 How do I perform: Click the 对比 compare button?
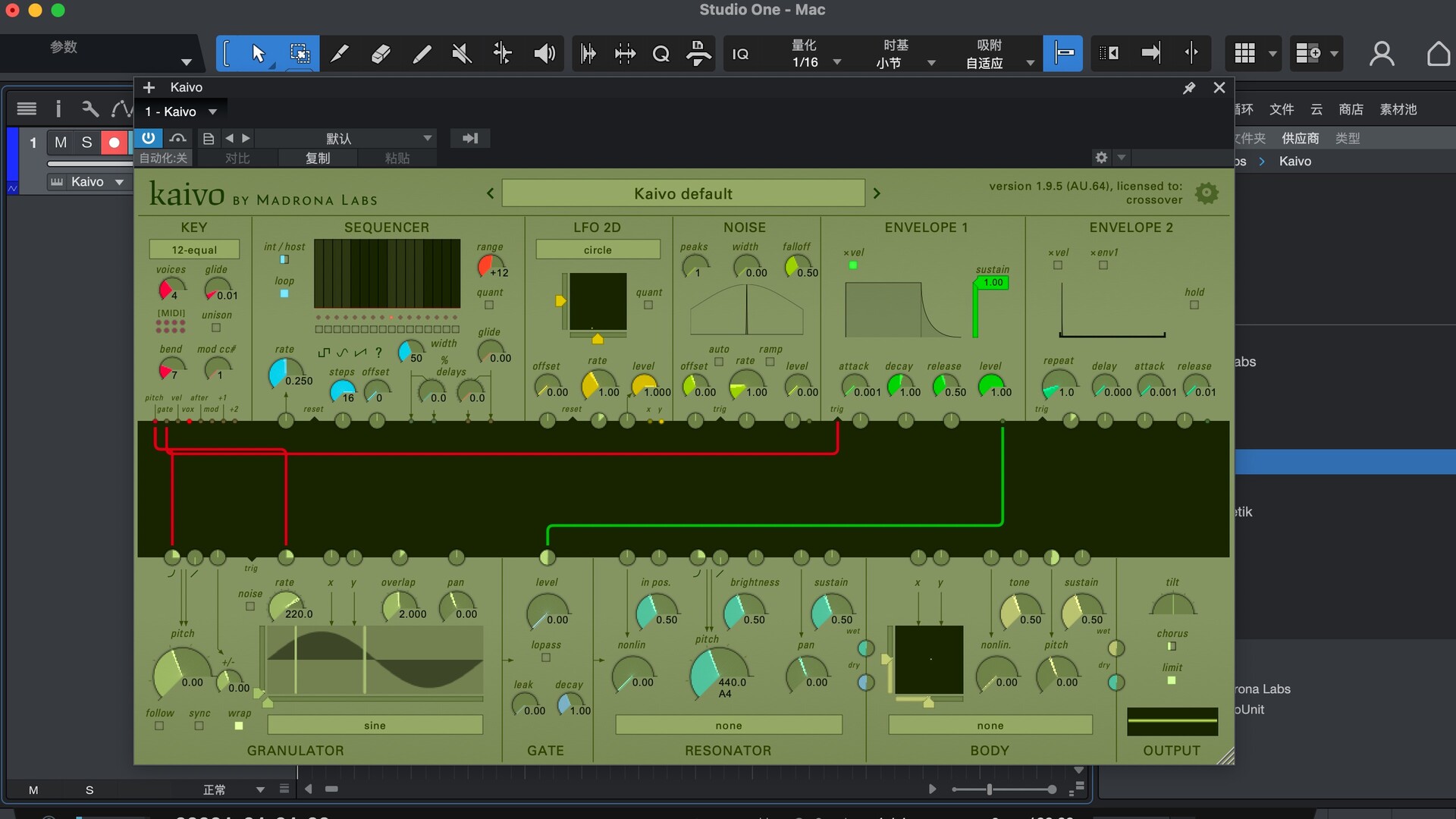237,158
